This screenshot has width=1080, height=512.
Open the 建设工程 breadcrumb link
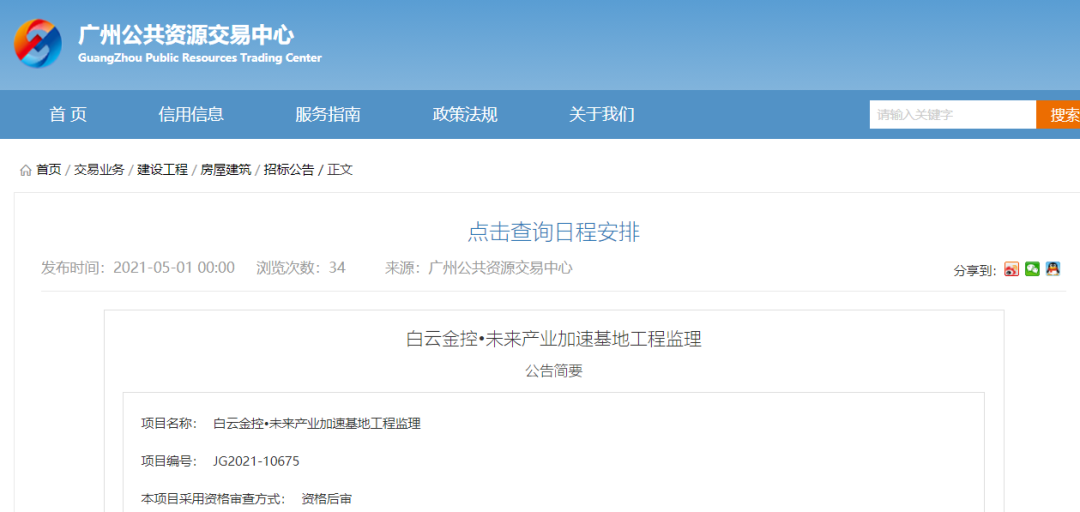[162, 170]
